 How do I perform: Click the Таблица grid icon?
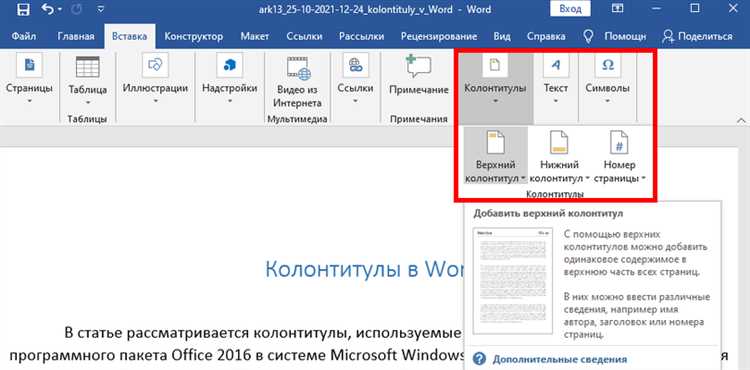(88, 66)
